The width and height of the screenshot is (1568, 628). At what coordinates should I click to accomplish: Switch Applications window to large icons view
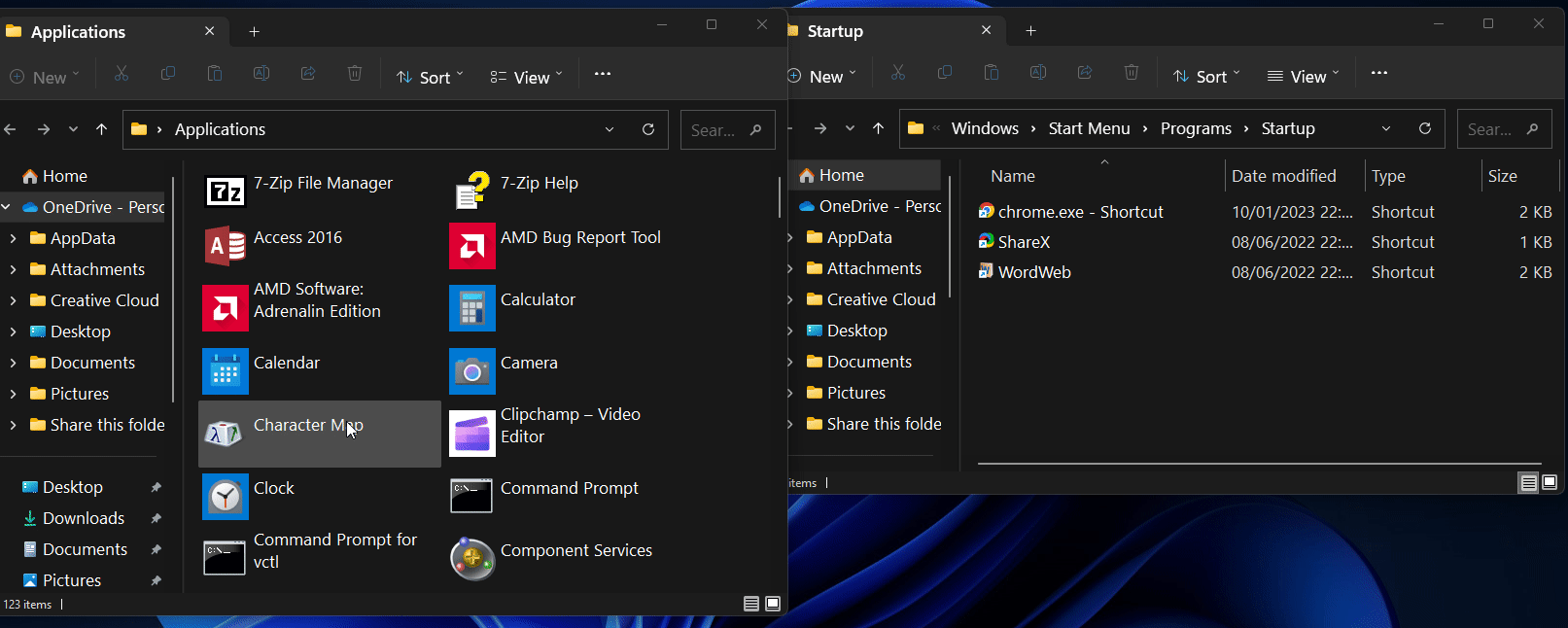(x=773, y=604)
